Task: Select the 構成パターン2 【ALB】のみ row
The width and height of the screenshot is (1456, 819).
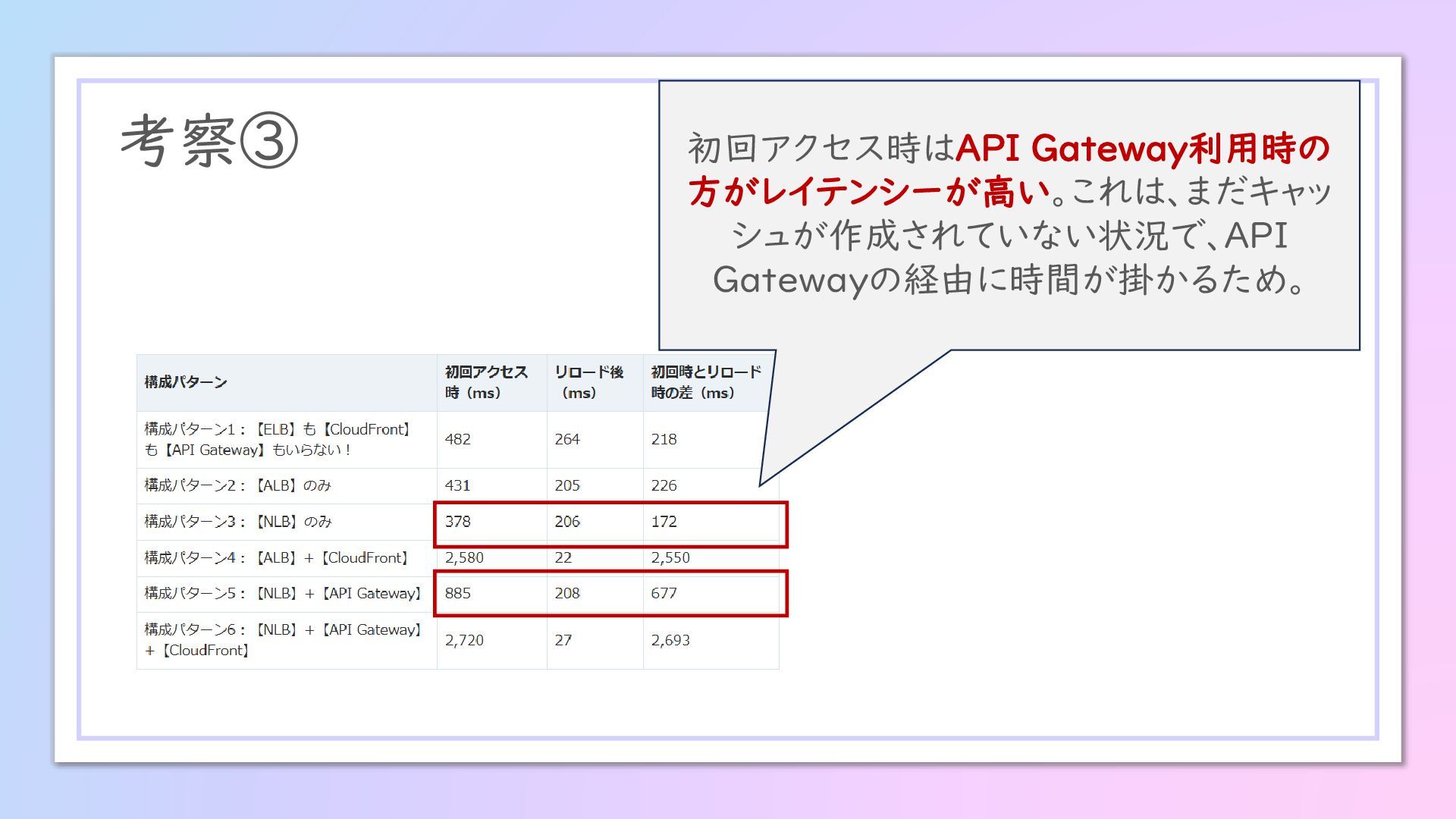Action: (x=238, y=485)
